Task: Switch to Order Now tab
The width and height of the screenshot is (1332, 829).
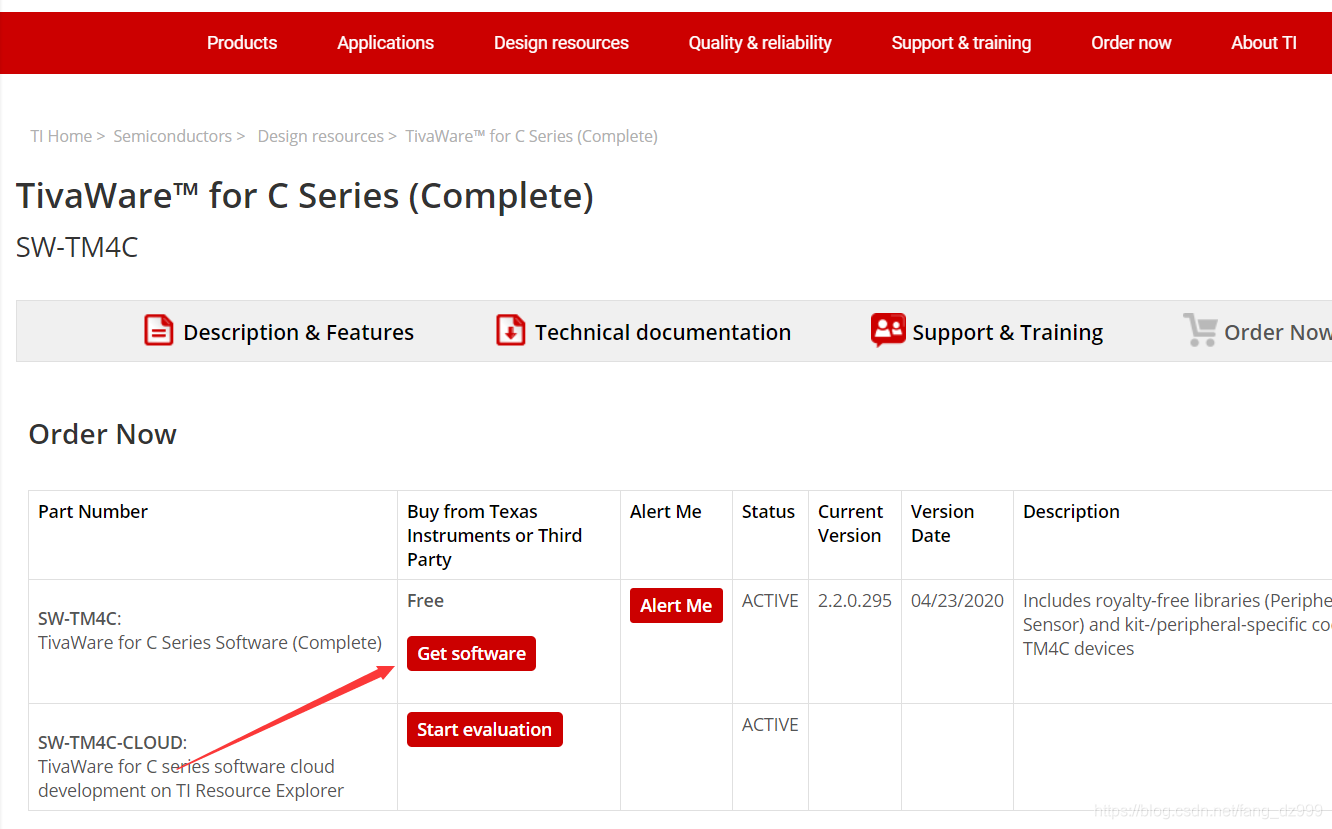Action: [x=1278, y=332]
